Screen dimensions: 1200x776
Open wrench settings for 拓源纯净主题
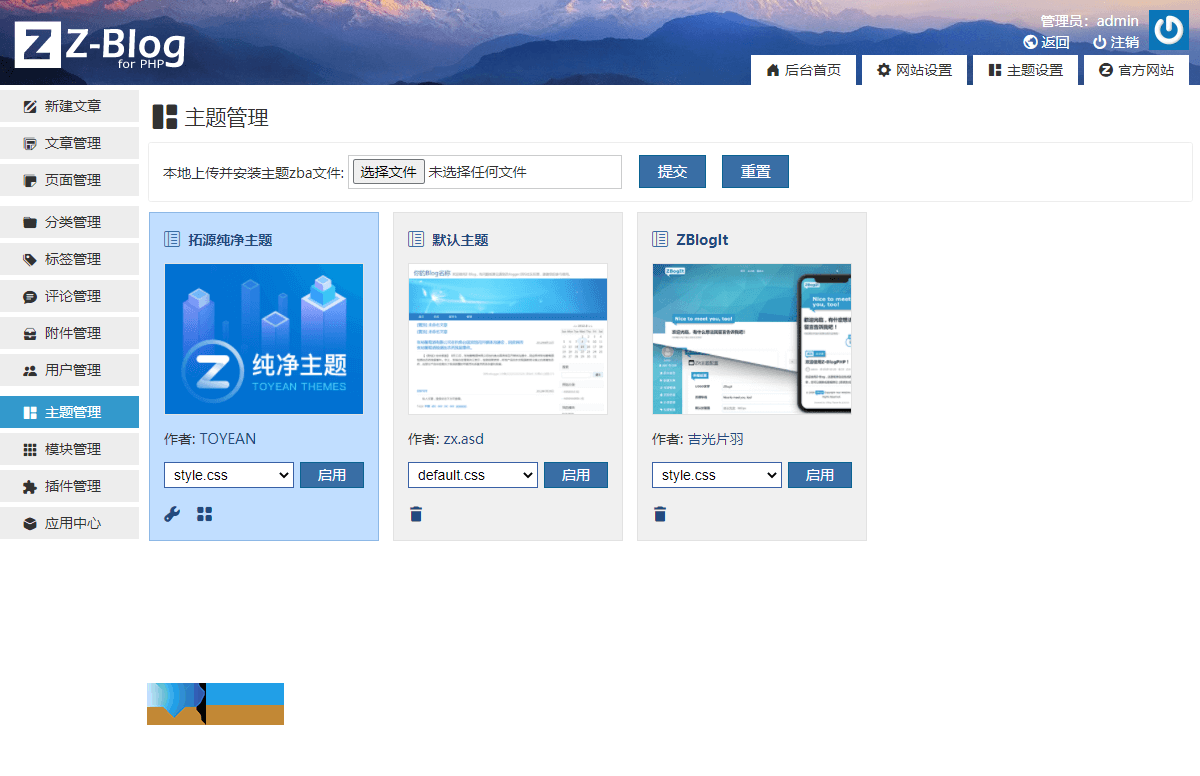(172, 514)
